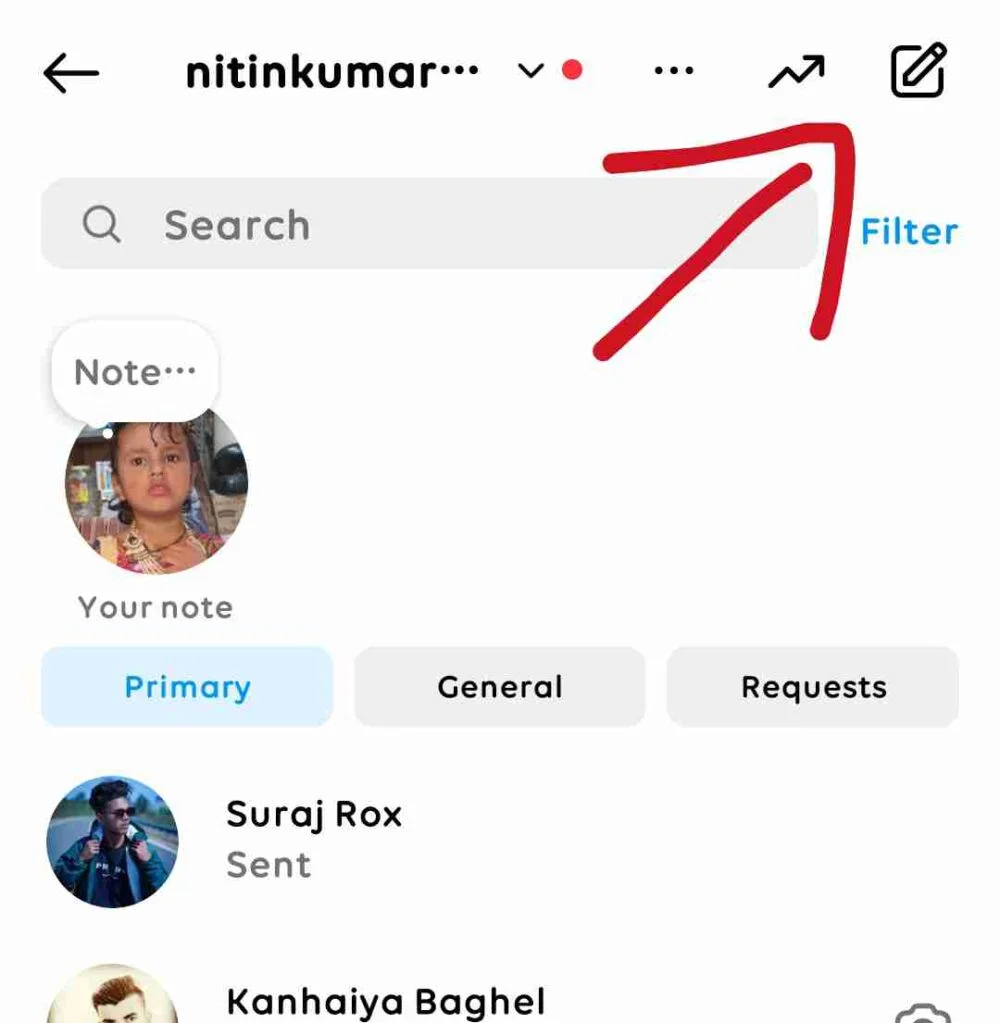Focus the Search input field
The image size is (1000, 1023).
tap(450, 225)
